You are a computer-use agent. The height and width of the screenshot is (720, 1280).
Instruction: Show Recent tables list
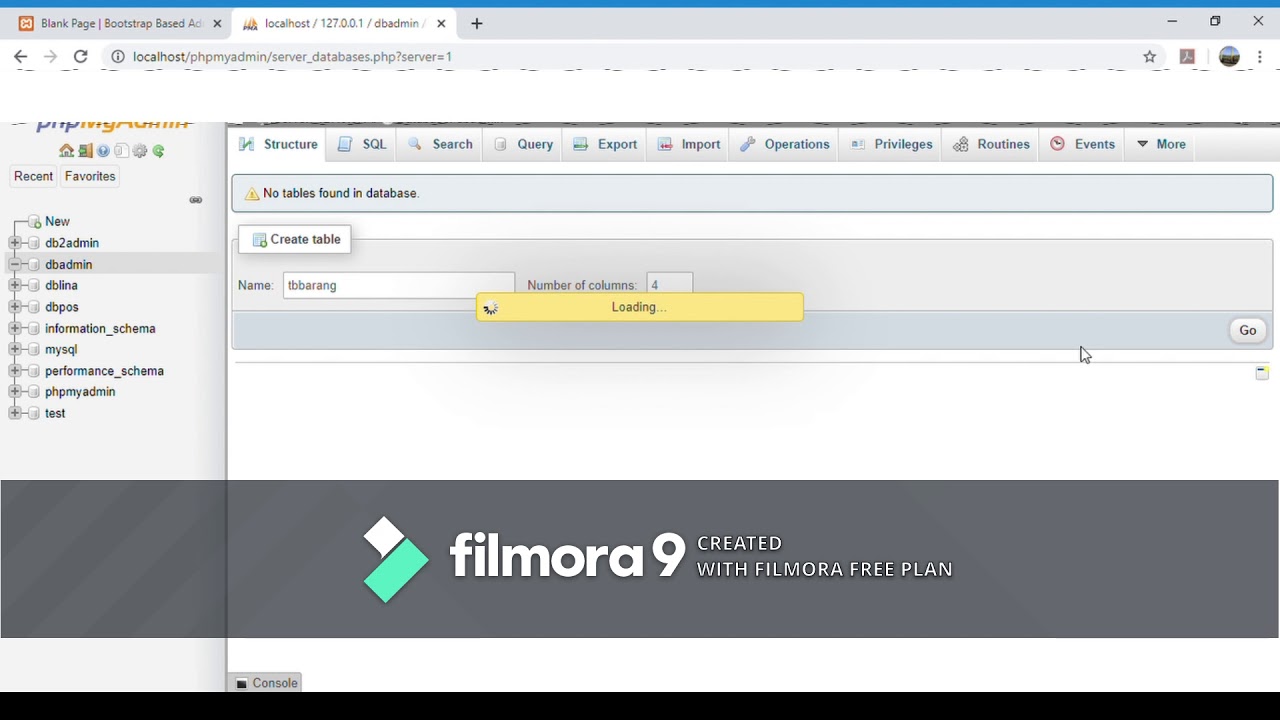[33, 176]
